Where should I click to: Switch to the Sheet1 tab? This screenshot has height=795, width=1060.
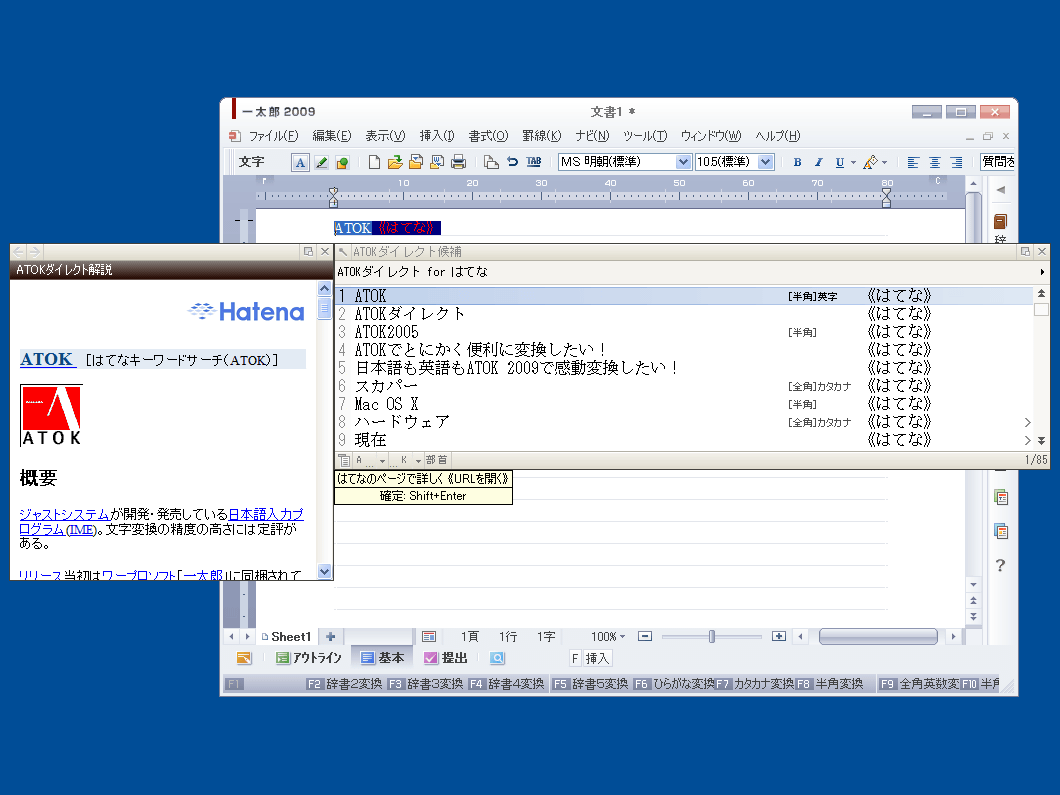click(x=286, y=637)
